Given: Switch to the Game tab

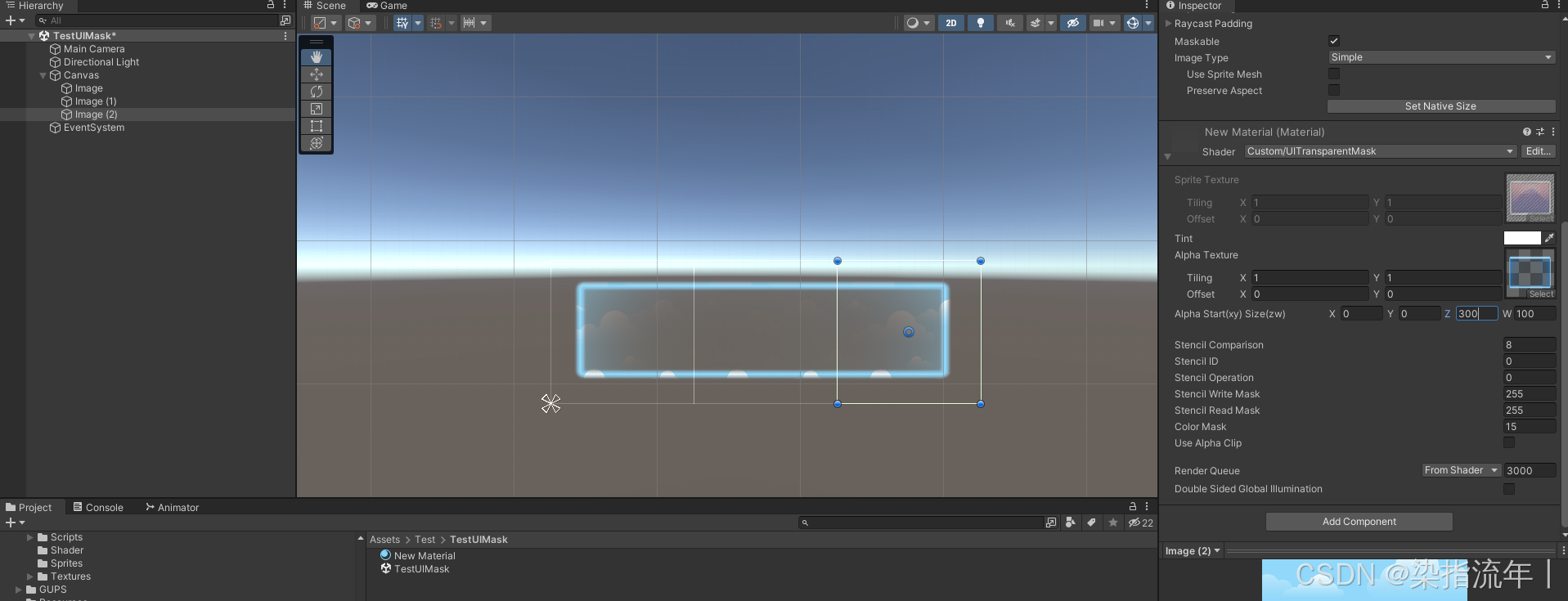Looking at the screenshot, I should point(387,6).
